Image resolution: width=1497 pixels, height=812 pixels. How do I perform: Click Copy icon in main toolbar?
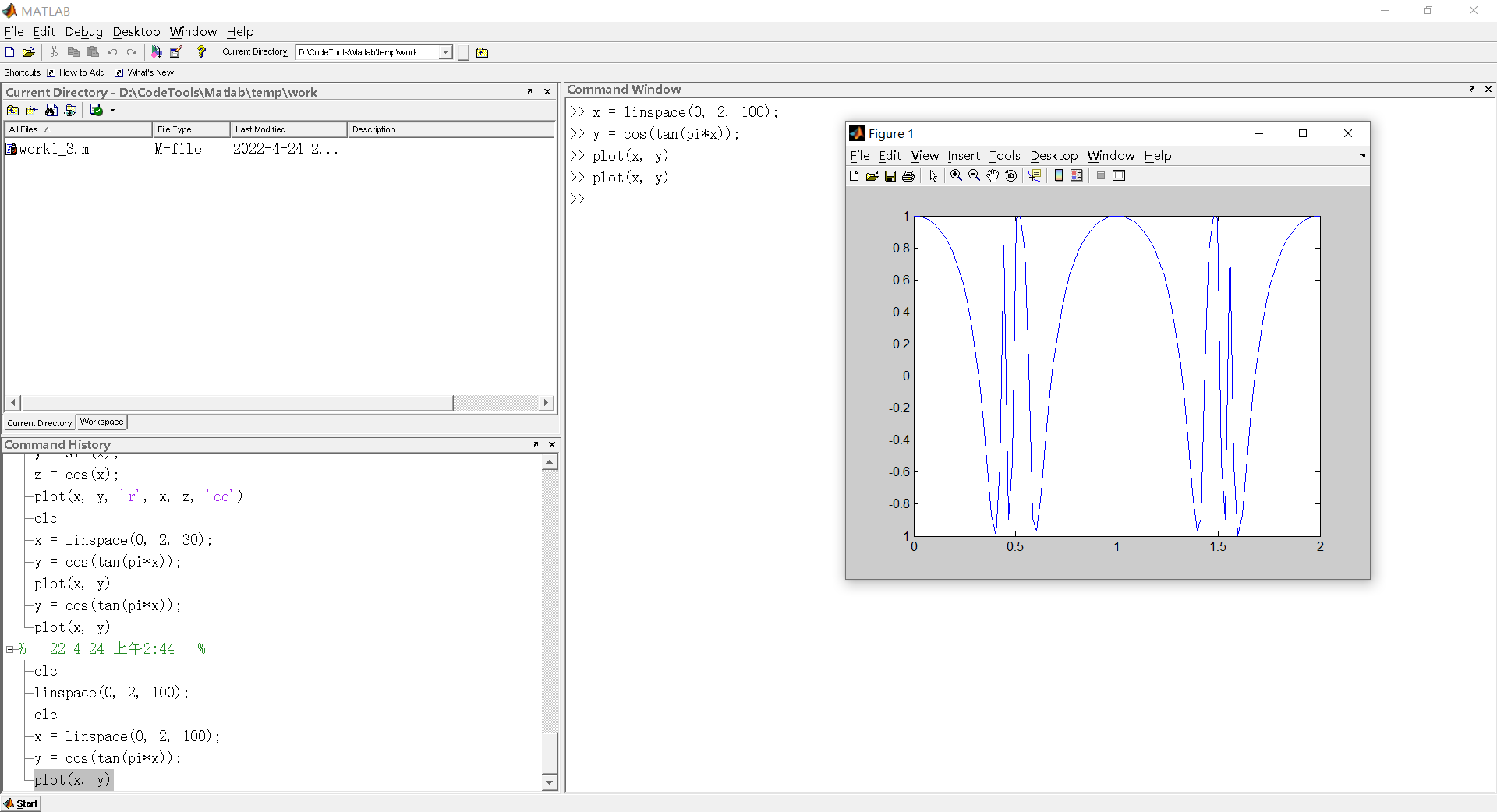[73, 52]
